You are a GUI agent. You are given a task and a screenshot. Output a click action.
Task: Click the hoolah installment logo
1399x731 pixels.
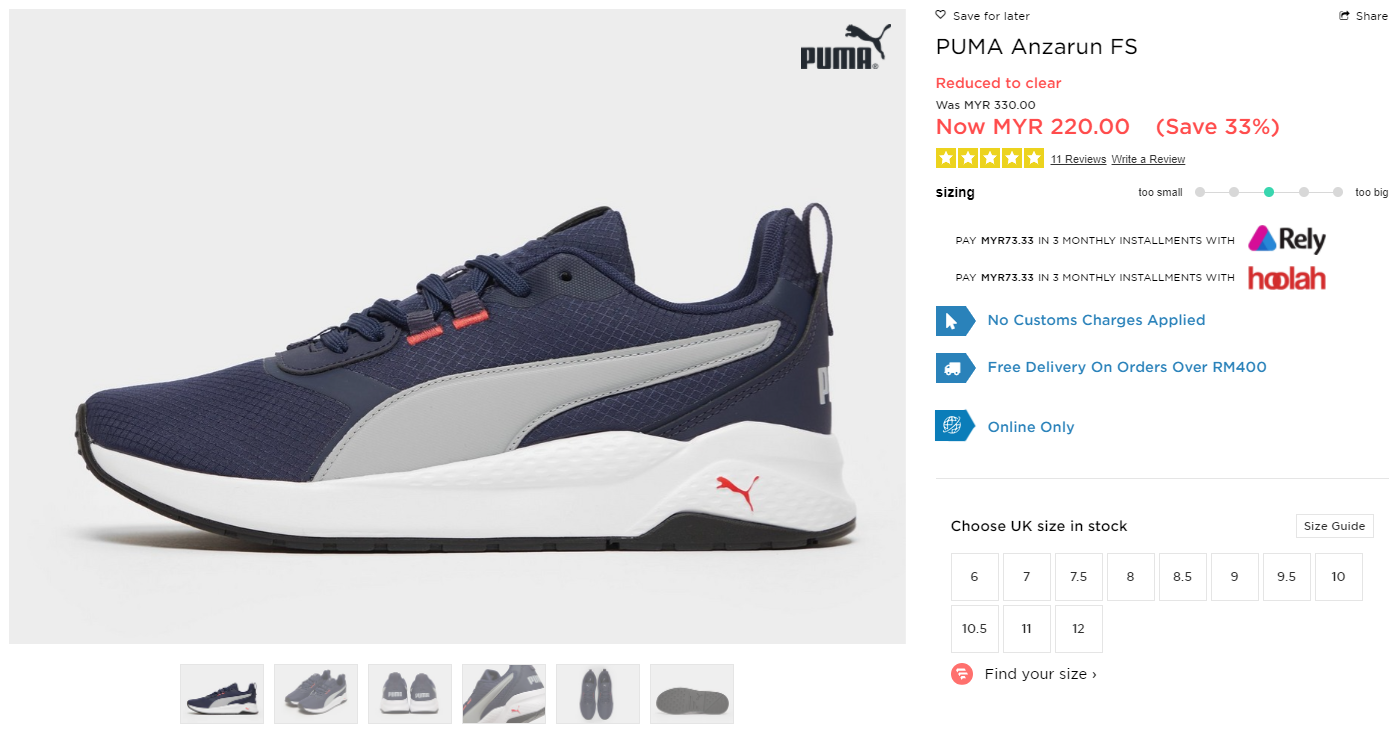pyautogui.click(x=1287, y=278)
